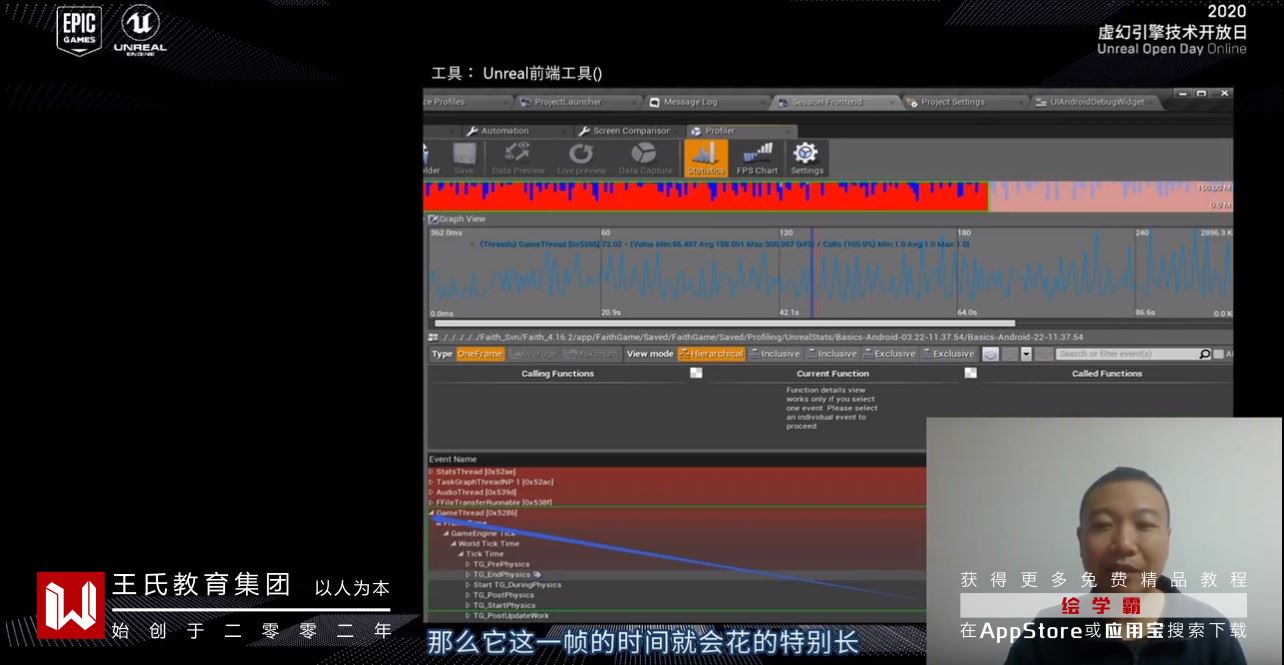Select the first Inclusive view mode

pos(775,354)
